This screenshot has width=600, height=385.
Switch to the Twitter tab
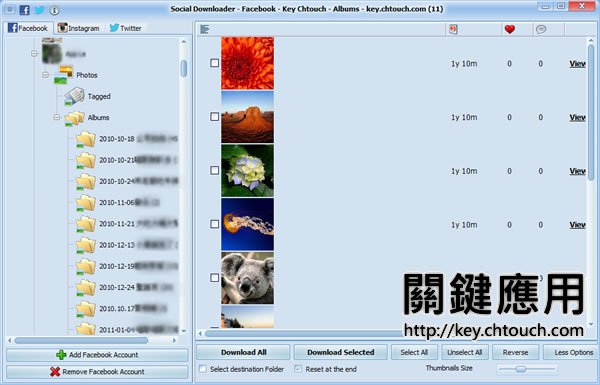click(126, 28)
